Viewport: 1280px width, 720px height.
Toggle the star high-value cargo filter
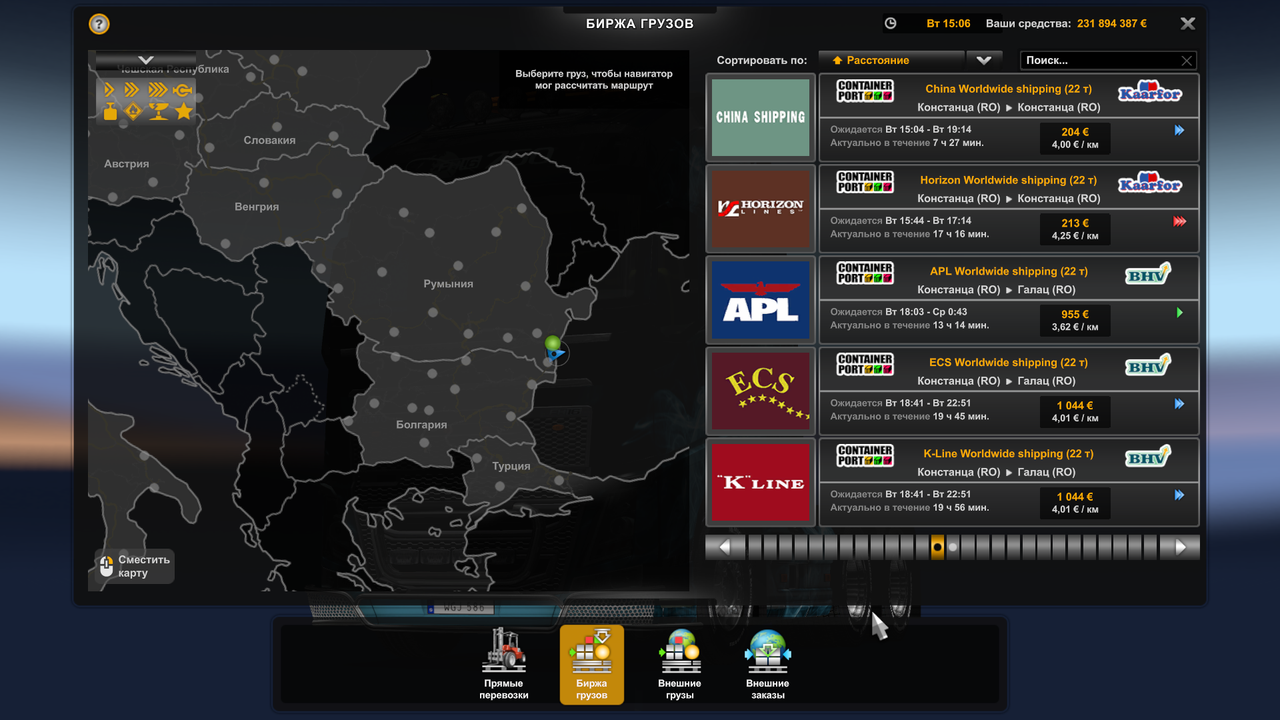pos(183,112)
